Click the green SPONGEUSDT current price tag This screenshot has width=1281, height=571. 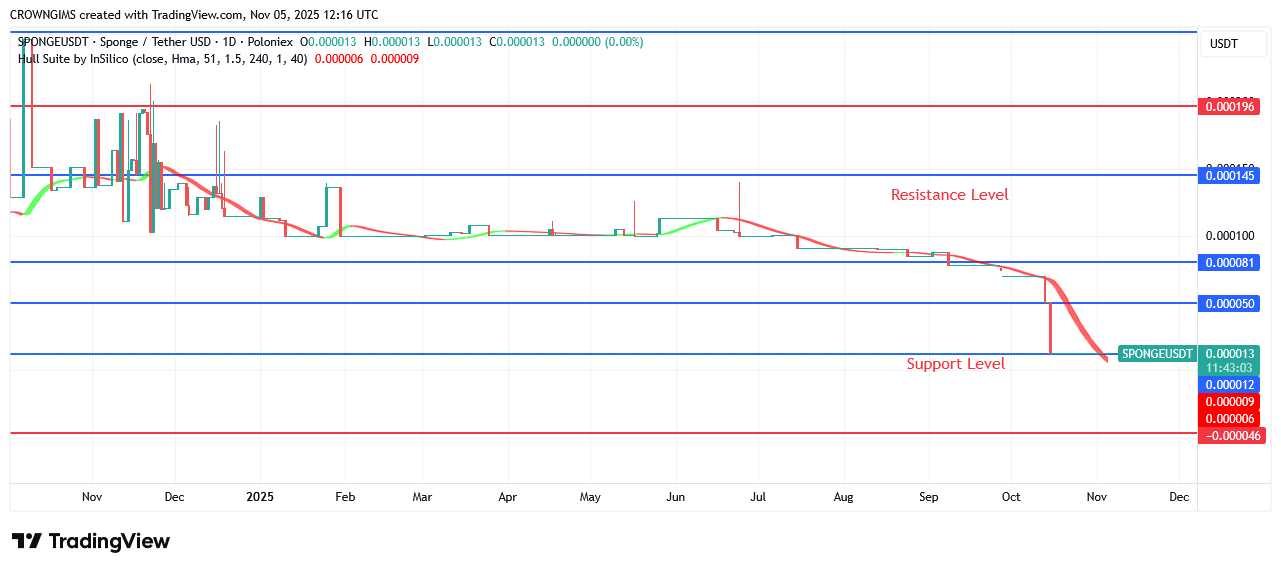pyautogui.click(x=1157, y=354)
